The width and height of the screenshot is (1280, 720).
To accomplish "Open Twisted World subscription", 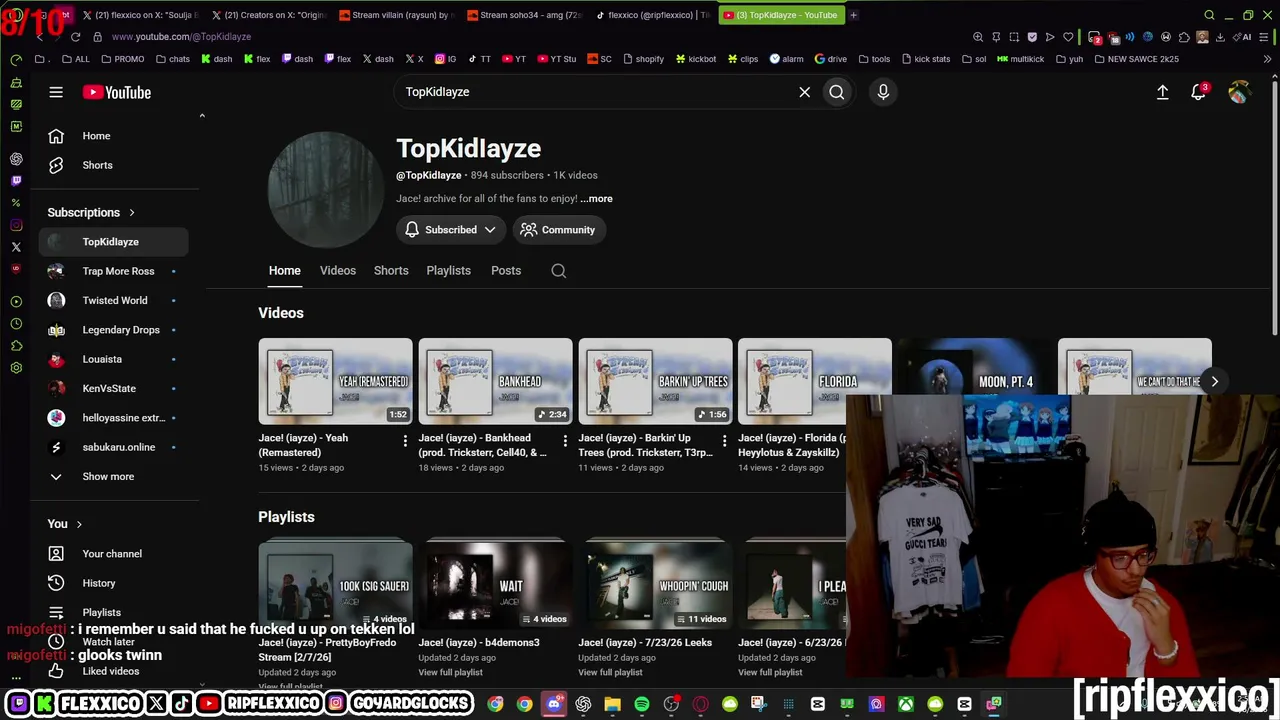I will [x=113, y=300].
